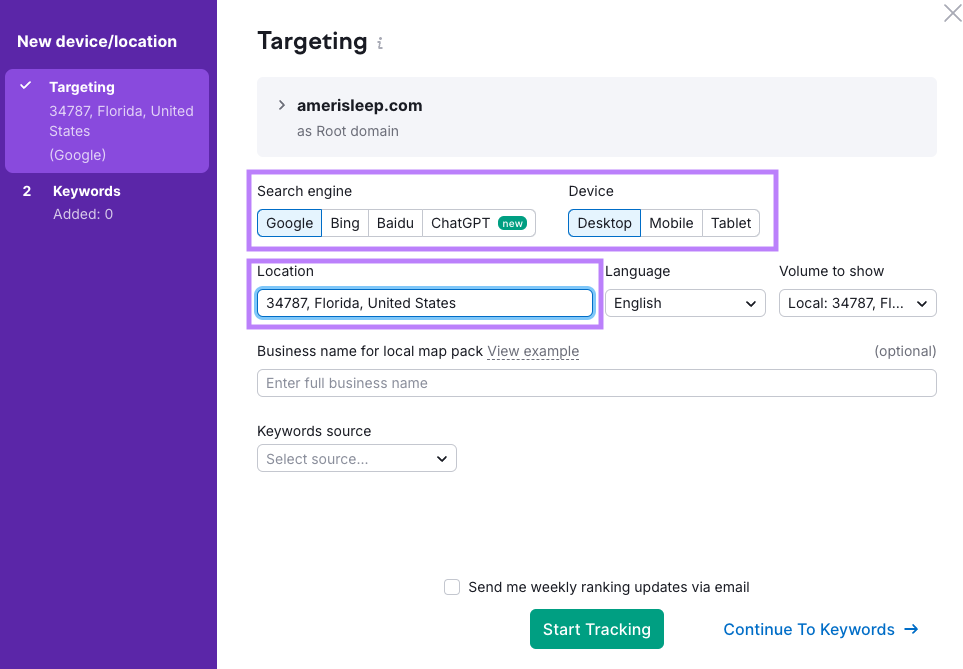Click the Start Tracking button
Screen dimensions: 963x669
coord(596,629)
